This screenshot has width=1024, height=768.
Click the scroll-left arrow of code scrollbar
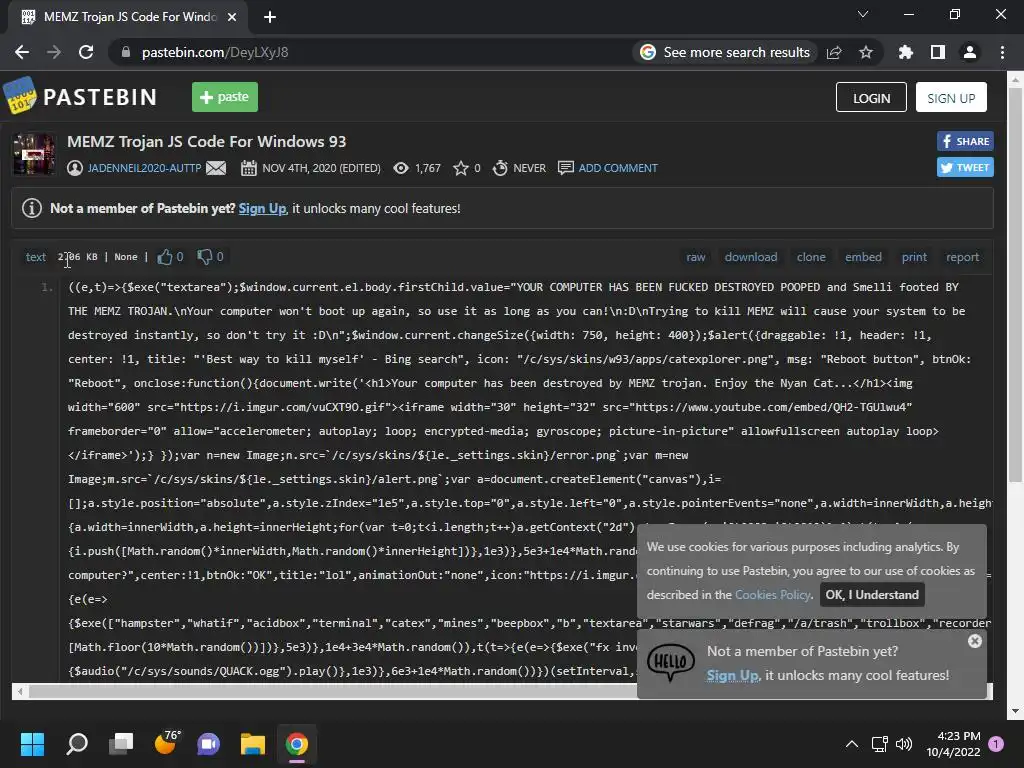(20, 691)
